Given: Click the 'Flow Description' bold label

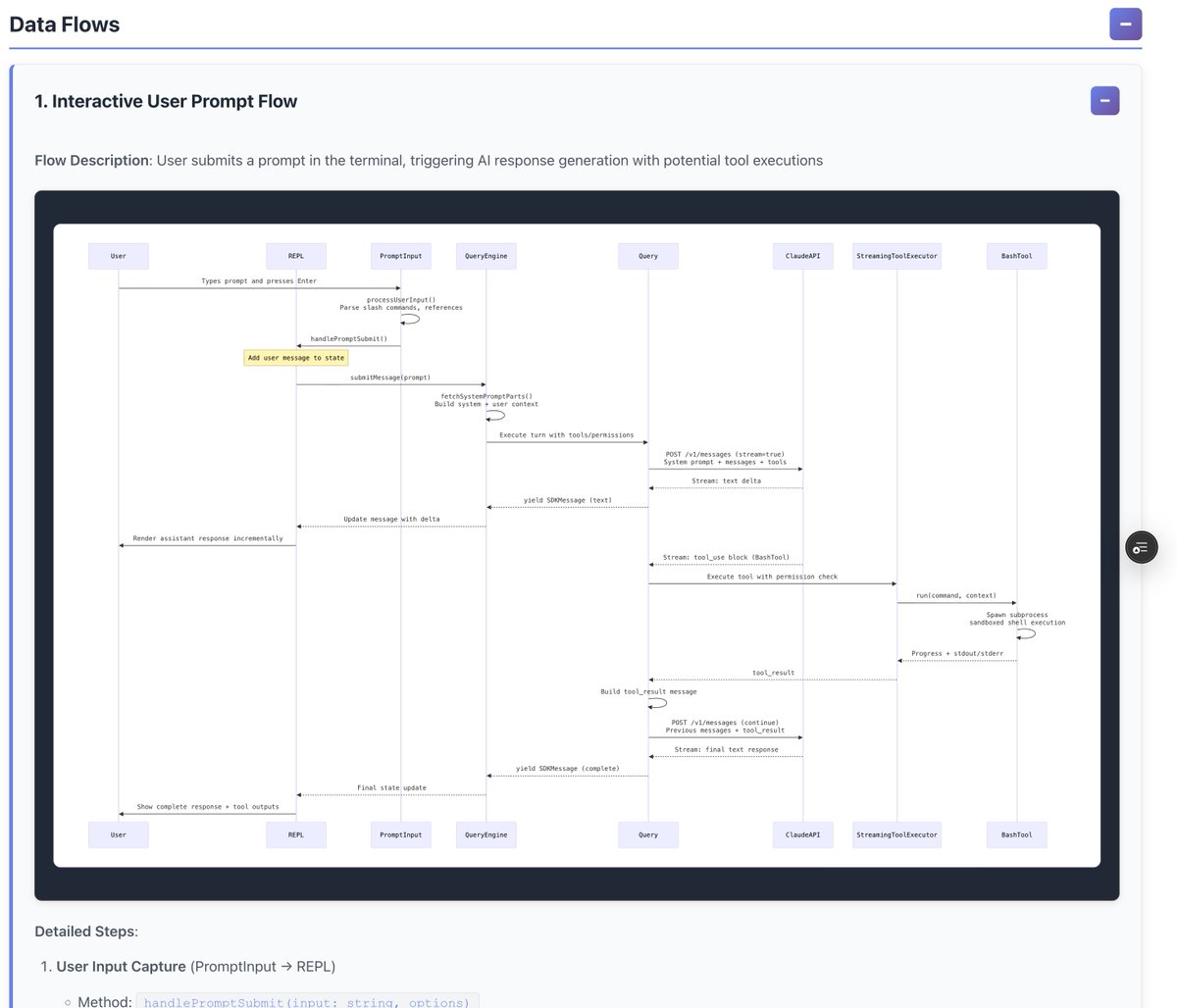Looking at the screenshot, I should tap(91, 160).
